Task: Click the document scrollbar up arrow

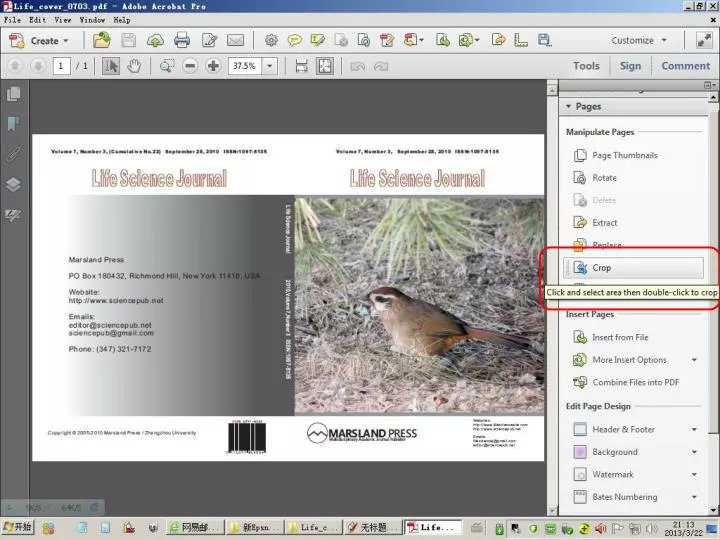Action: tap(552, 90)
